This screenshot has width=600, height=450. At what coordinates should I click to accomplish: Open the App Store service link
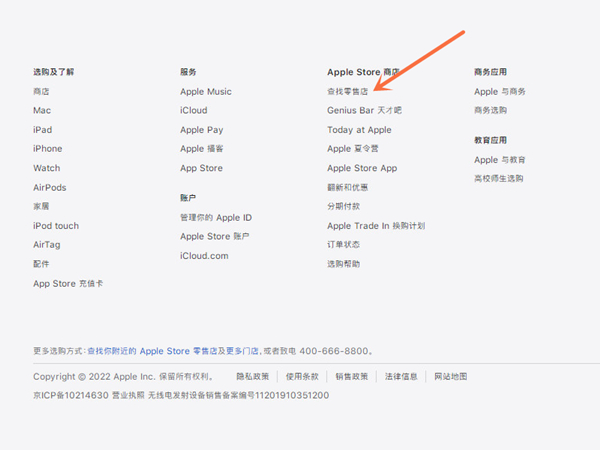tap(201, 168)
